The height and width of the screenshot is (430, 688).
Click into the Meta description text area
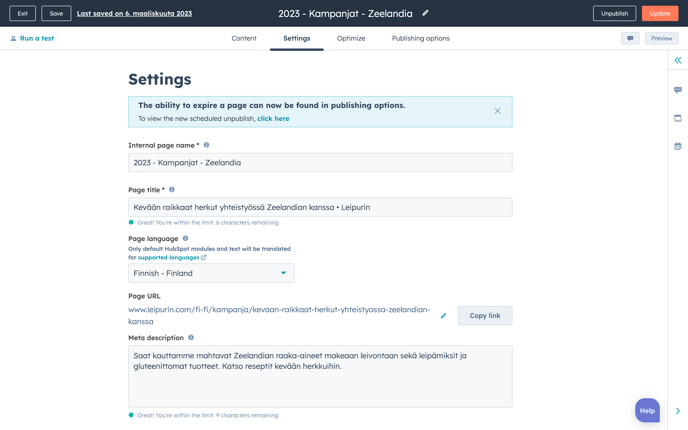pos(320,376)
